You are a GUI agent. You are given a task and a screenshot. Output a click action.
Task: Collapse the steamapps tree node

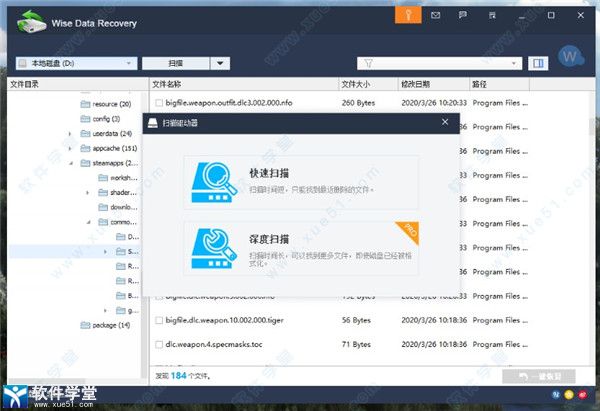(71, 163)
